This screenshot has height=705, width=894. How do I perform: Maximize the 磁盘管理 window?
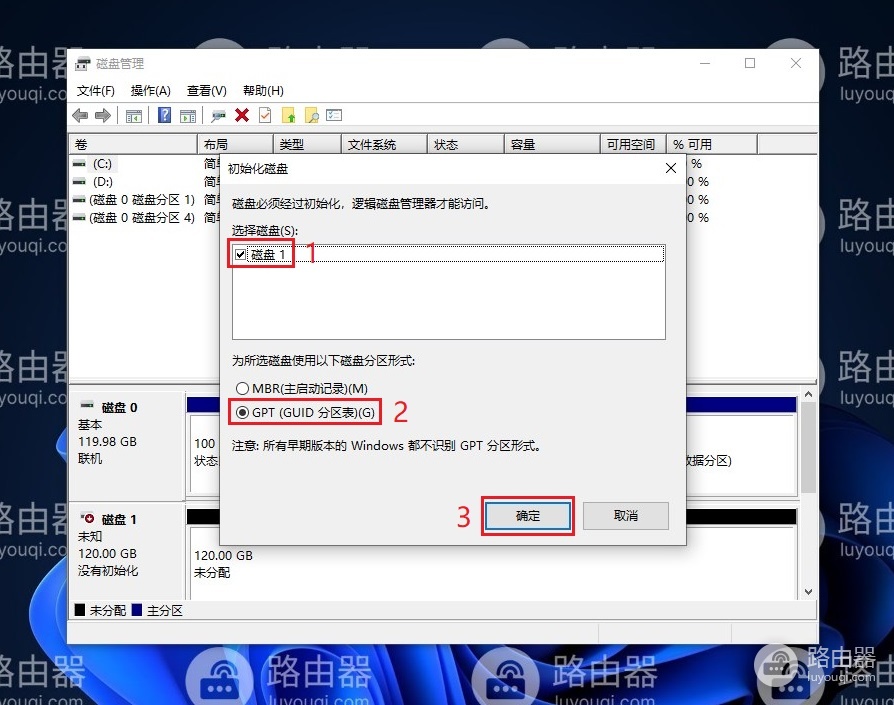pos(750,63)
